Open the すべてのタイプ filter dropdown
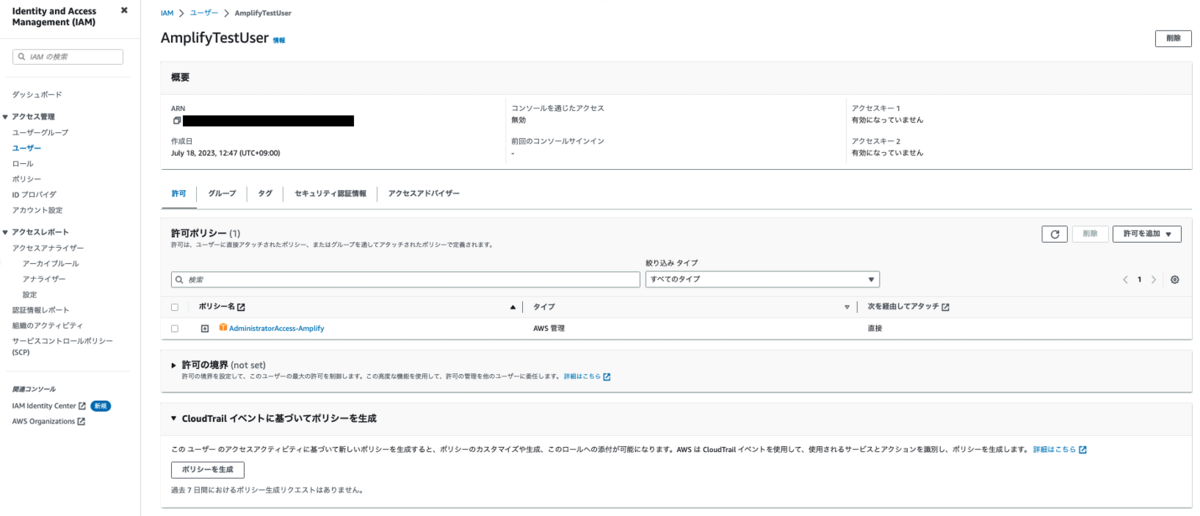 [762, 280]
